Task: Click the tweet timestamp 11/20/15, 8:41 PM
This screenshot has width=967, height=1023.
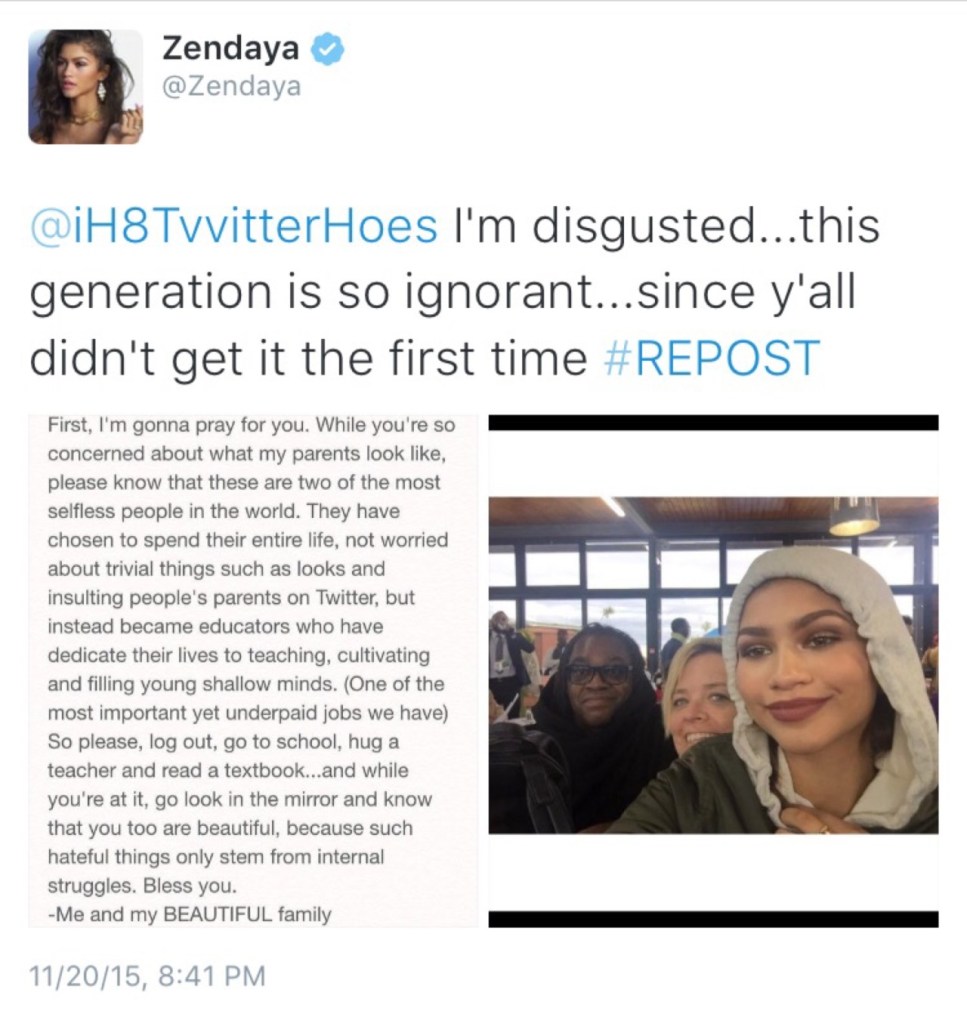Action: [x=147, y=976]
